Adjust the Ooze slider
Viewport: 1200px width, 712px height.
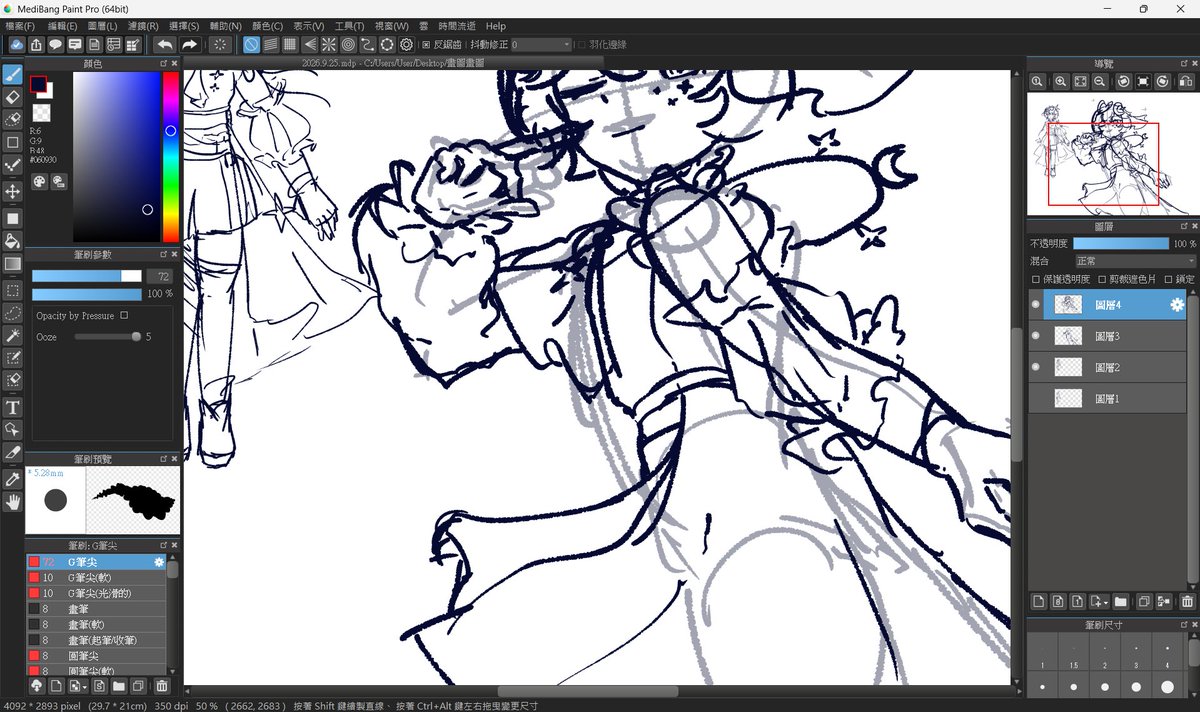tap(107, 337)
